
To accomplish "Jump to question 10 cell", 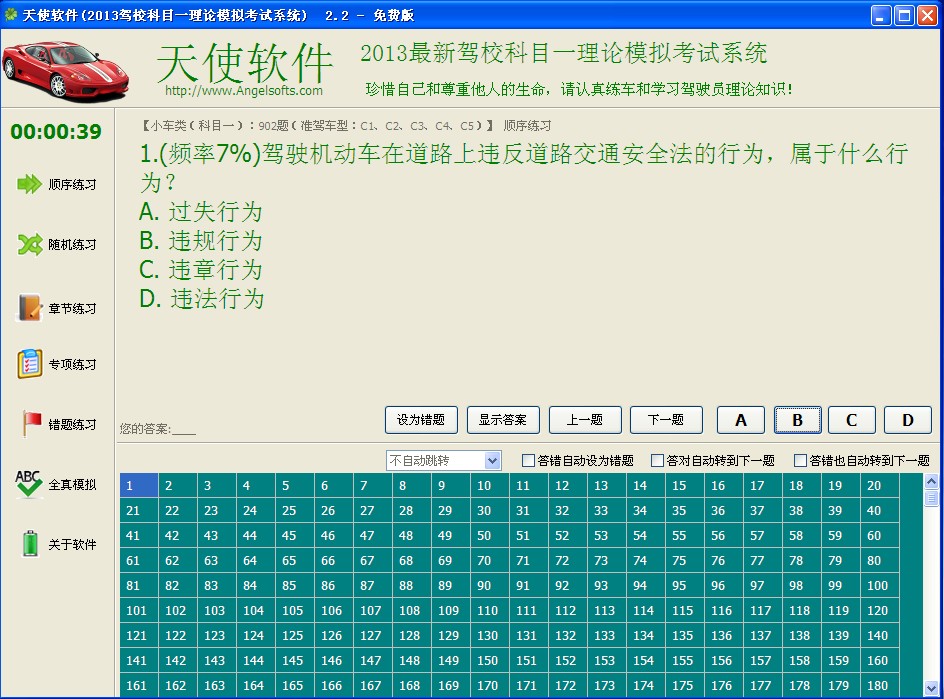I will pyautogui.click(x=490, y=485).
